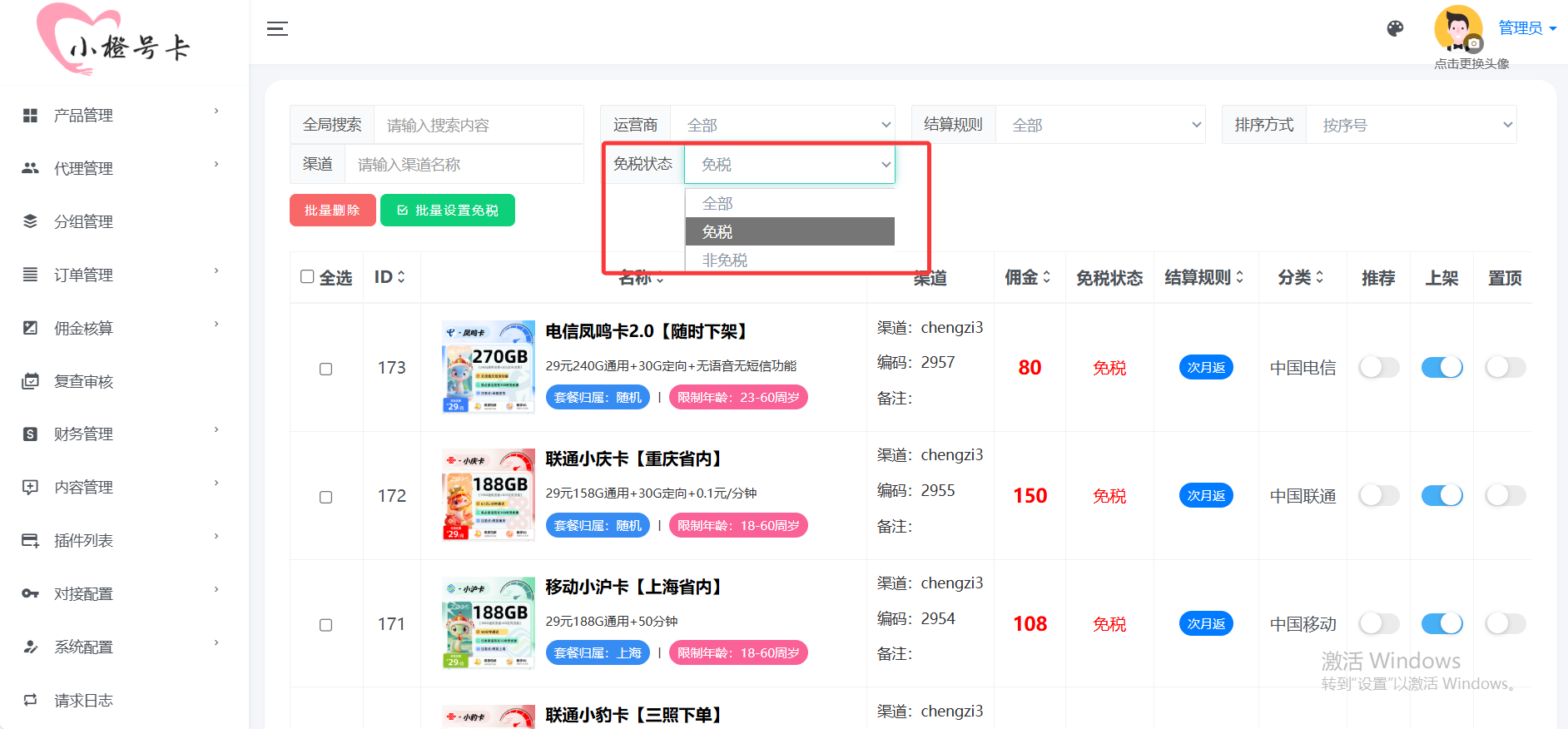1568x729 pixels.
Task: Click the 全局搜索 input field
Action: coord(479,125)
